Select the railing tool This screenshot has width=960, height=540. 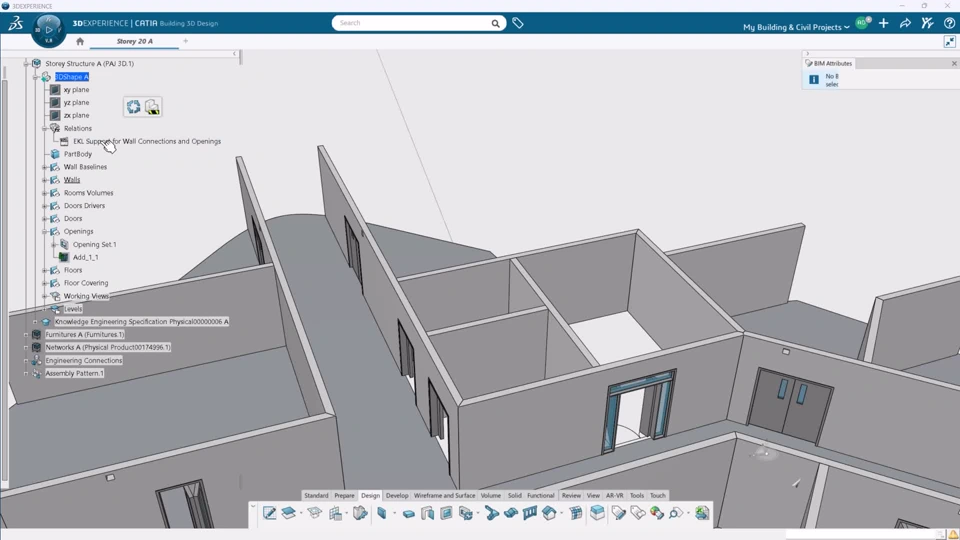point(530,513)
